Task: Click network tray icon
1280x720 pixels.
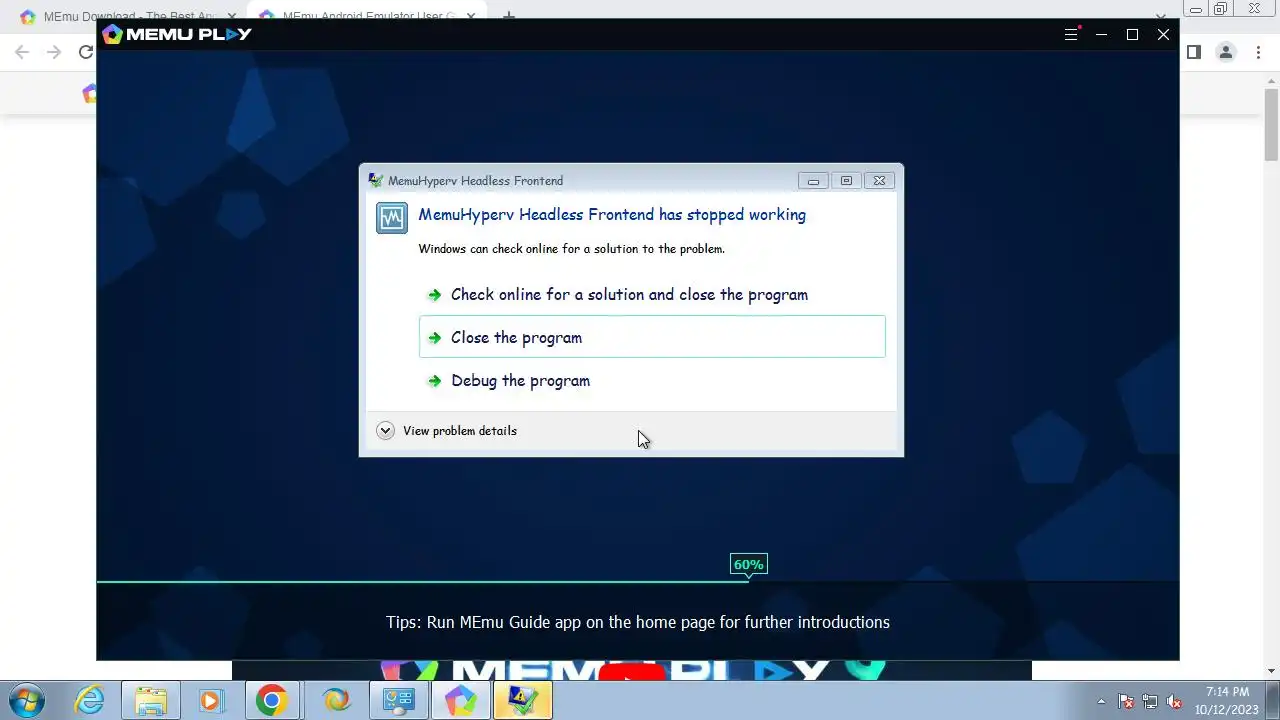Action: coord(1150,702)
